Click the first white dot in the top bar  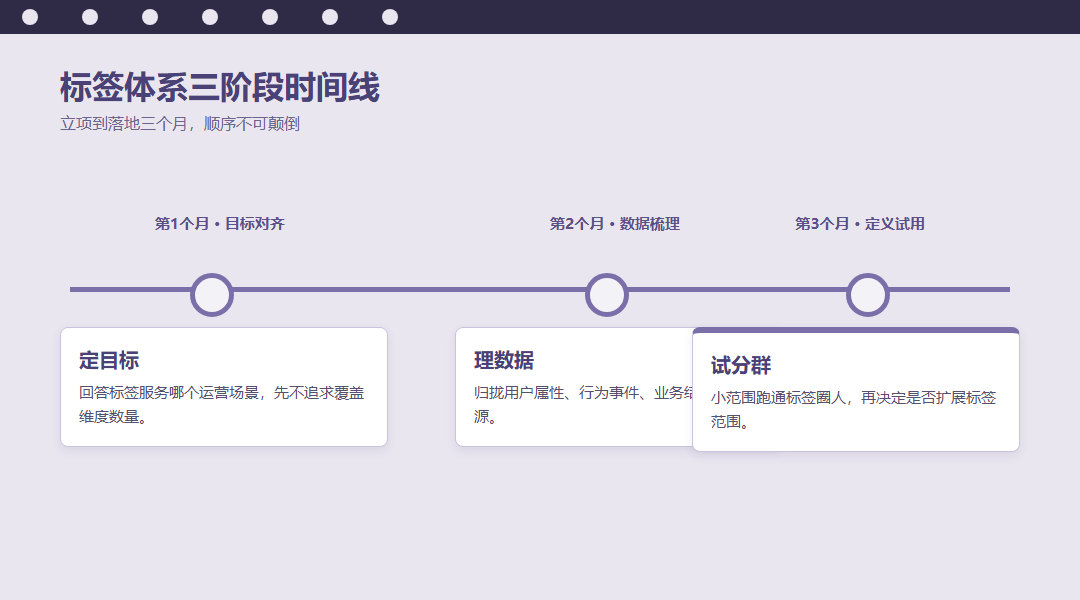point(30,17)
